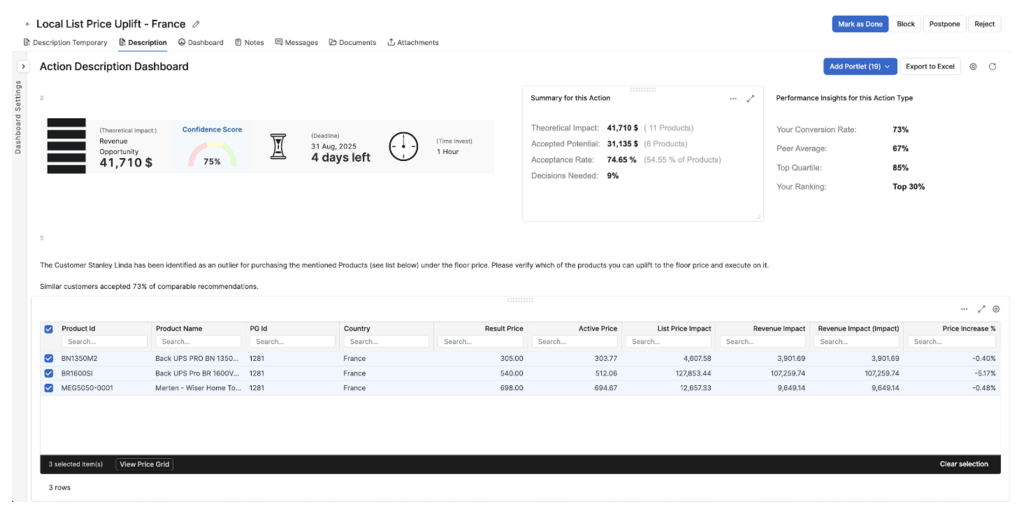Maximize the product table with the expand icon

(981, 309)
